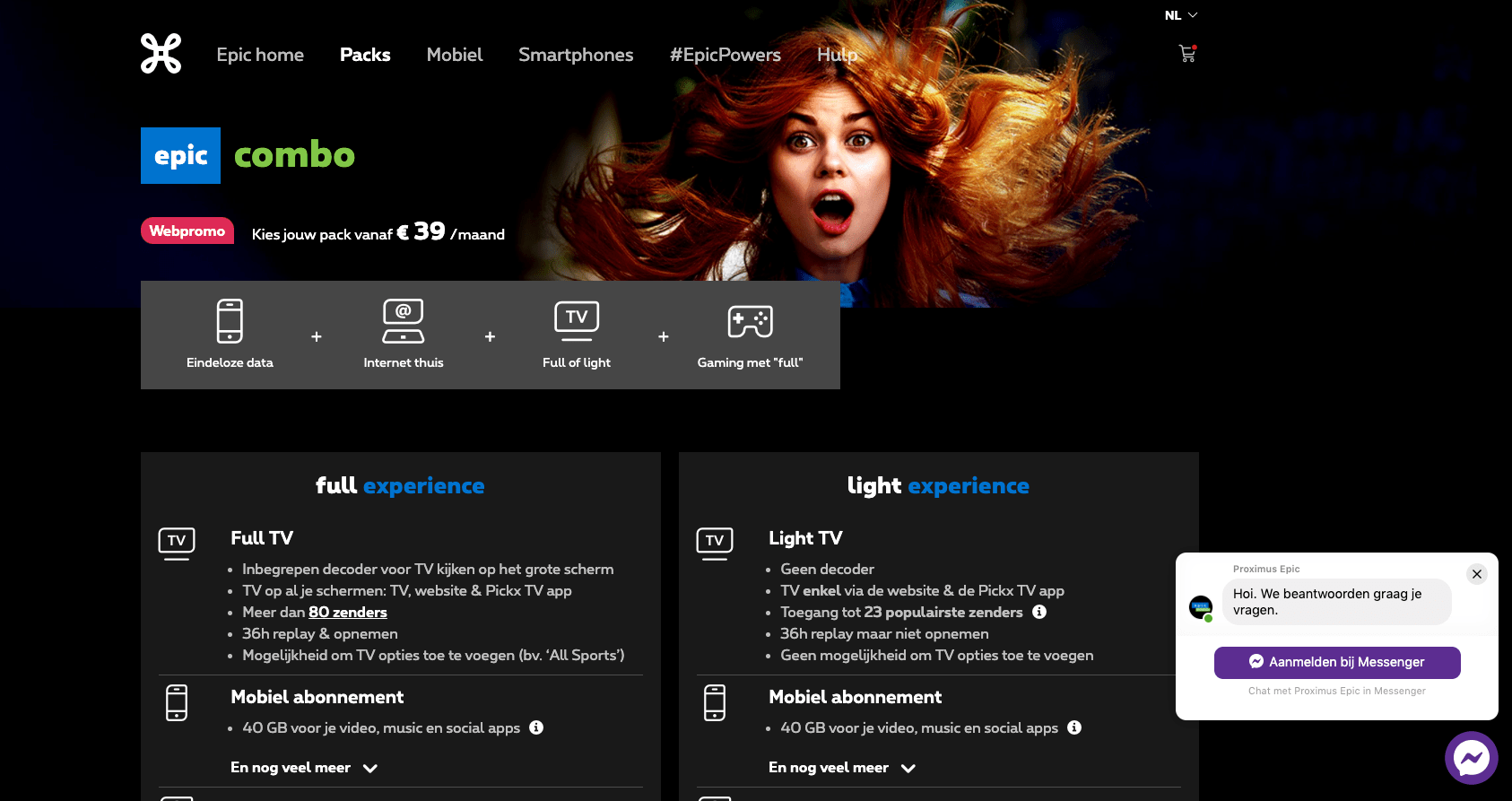
Task: Click Inbegrepen decoder voor TV kijken line
Action: pyautogui.click(x=428, y=569)
